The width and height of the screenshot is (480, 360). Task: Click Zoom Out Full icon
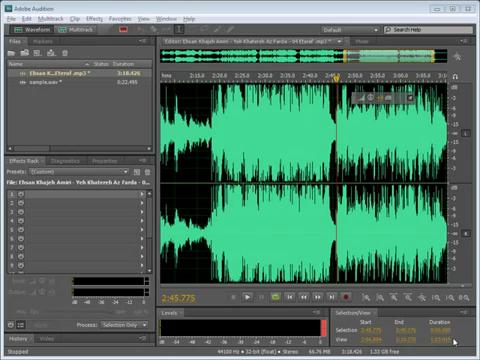click(422, 297)
